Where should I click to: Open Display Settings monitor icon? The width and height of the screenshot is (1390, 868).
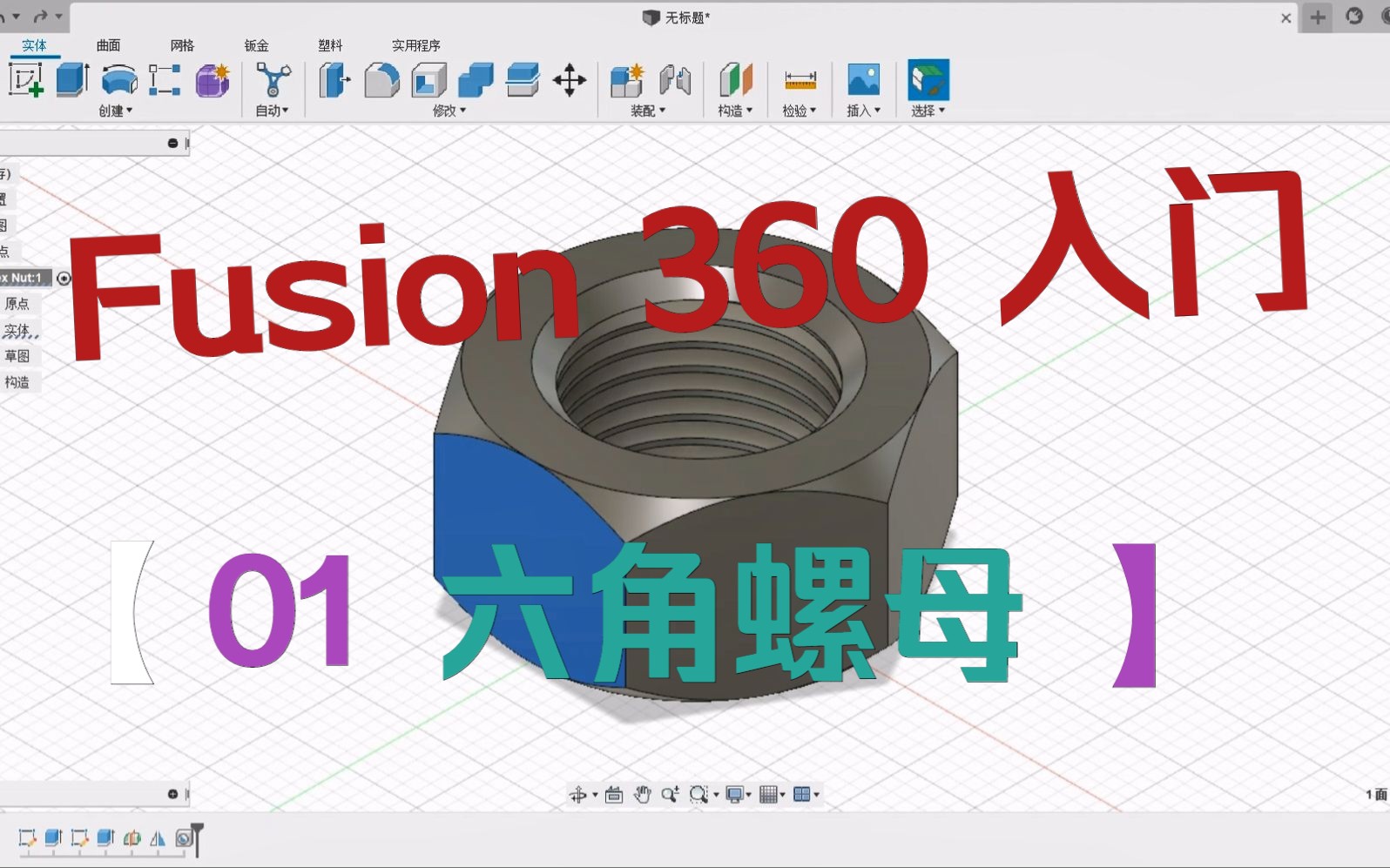pyautogui.click(x=735, y=794)
